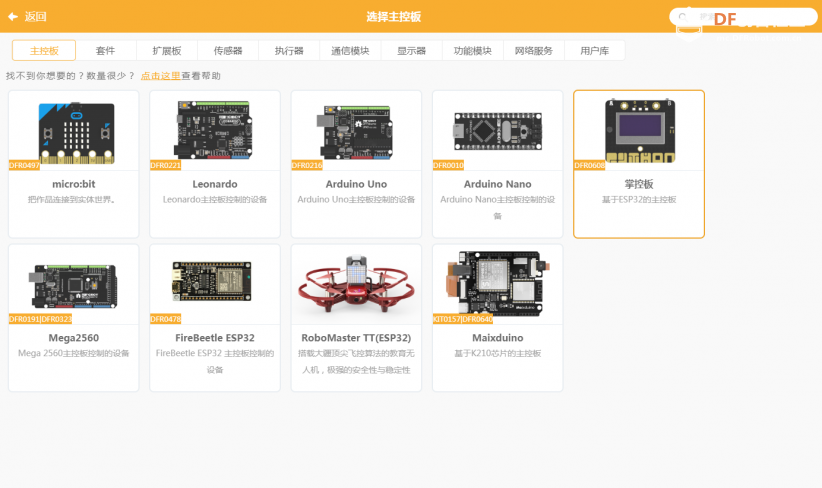Click the FireBeetle ESP32 title text
This screenshot has height=488, width=822.
tap(215, 338)
